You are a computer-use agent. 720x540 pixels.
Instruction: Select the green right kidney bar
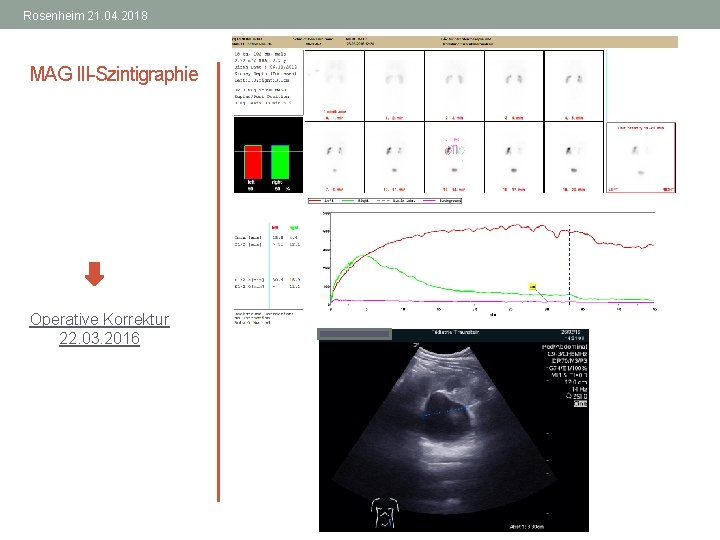click(x=280, y=162)
